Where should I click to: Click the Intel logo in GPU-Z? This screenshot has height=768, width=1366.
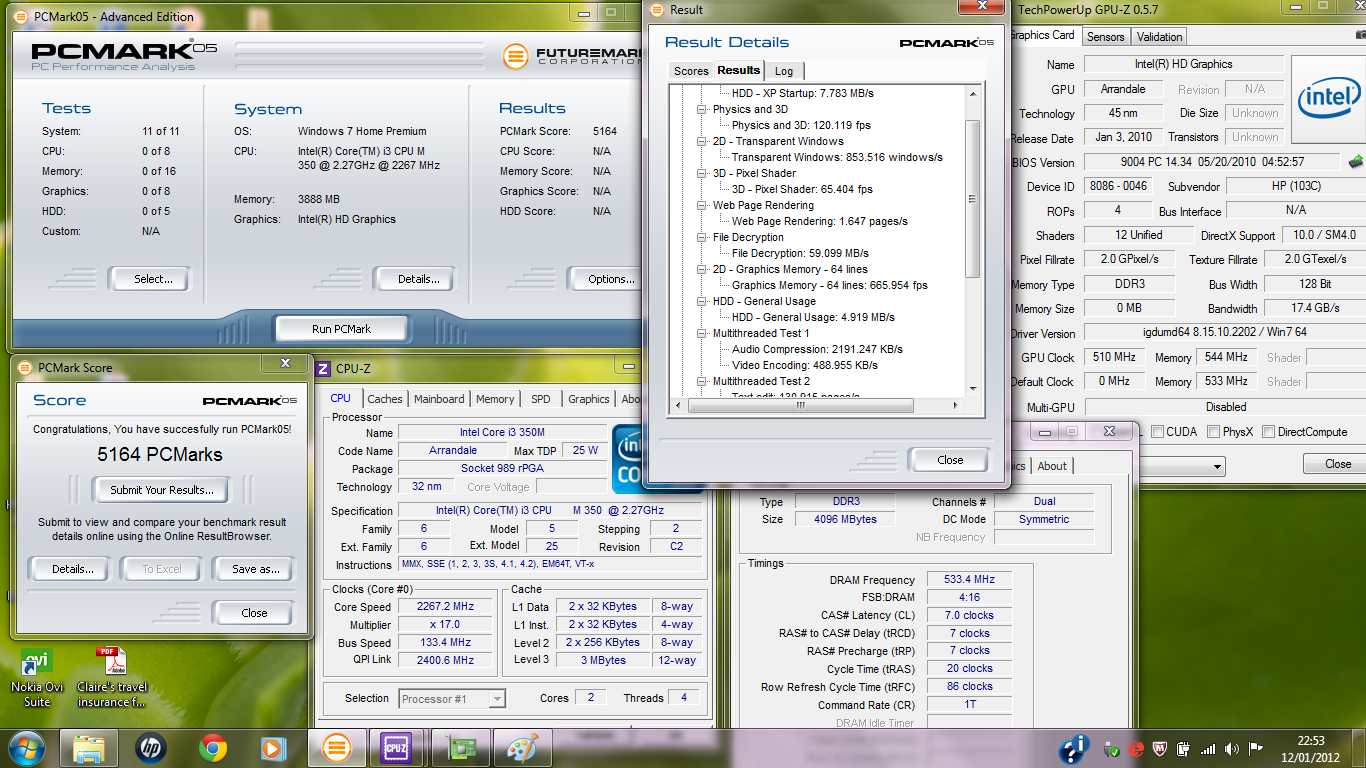point(1328,98)
